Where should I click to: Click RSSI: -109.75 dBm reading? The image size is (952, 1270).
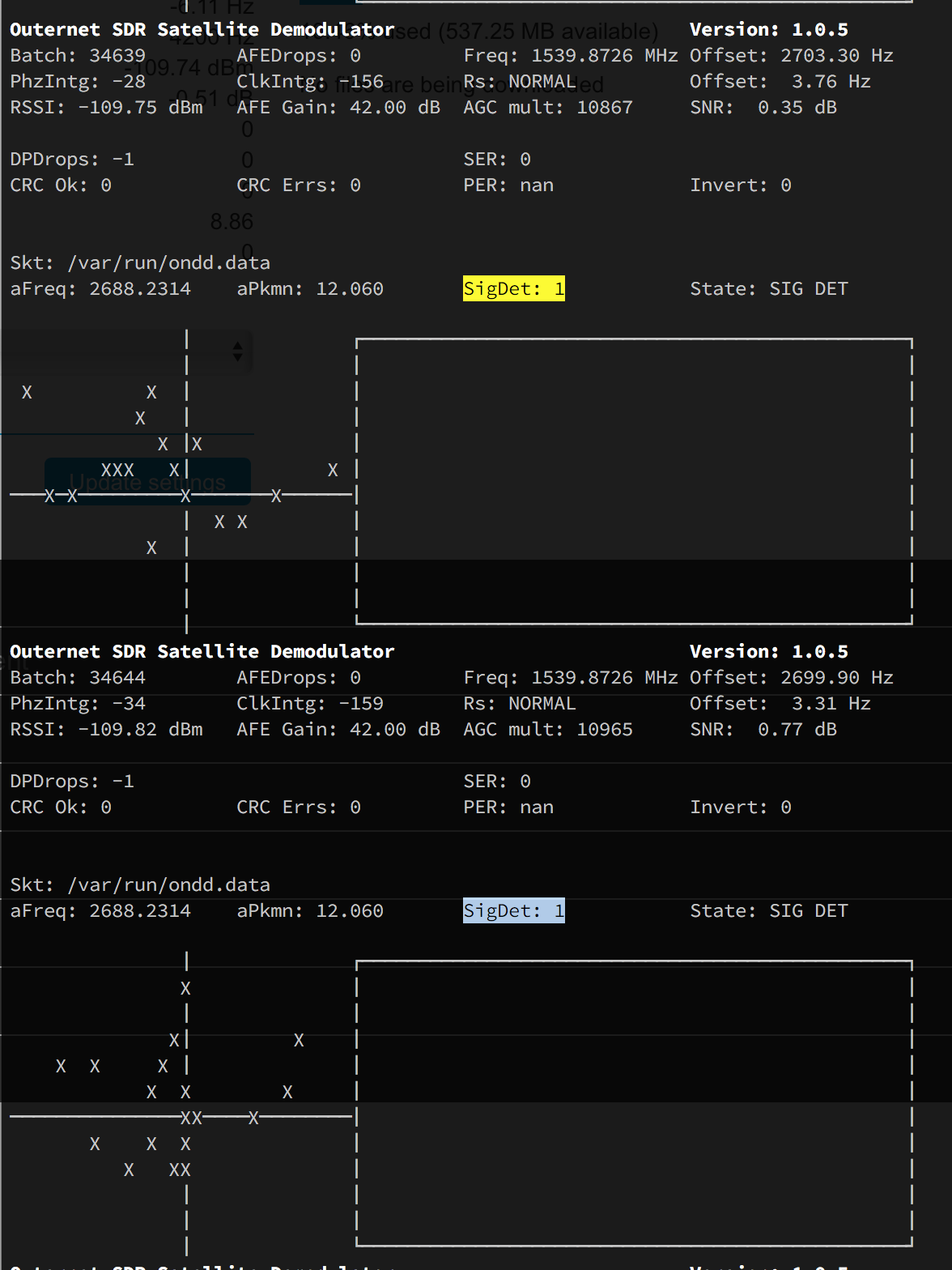point(106,107)
